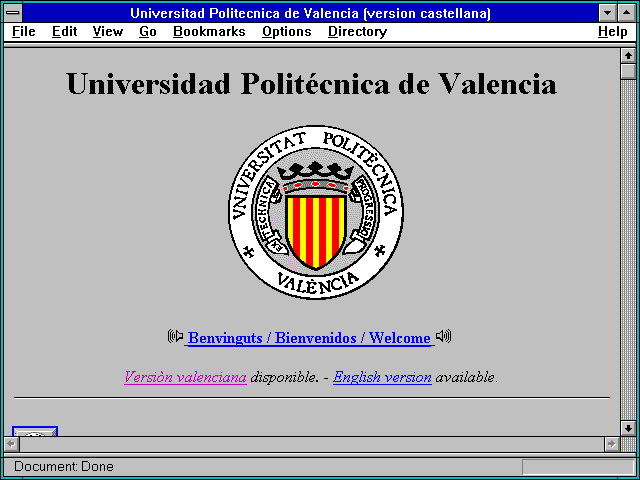
Task: Click the vertical scrollbar up arrow
Action: (x=628, y=56)
